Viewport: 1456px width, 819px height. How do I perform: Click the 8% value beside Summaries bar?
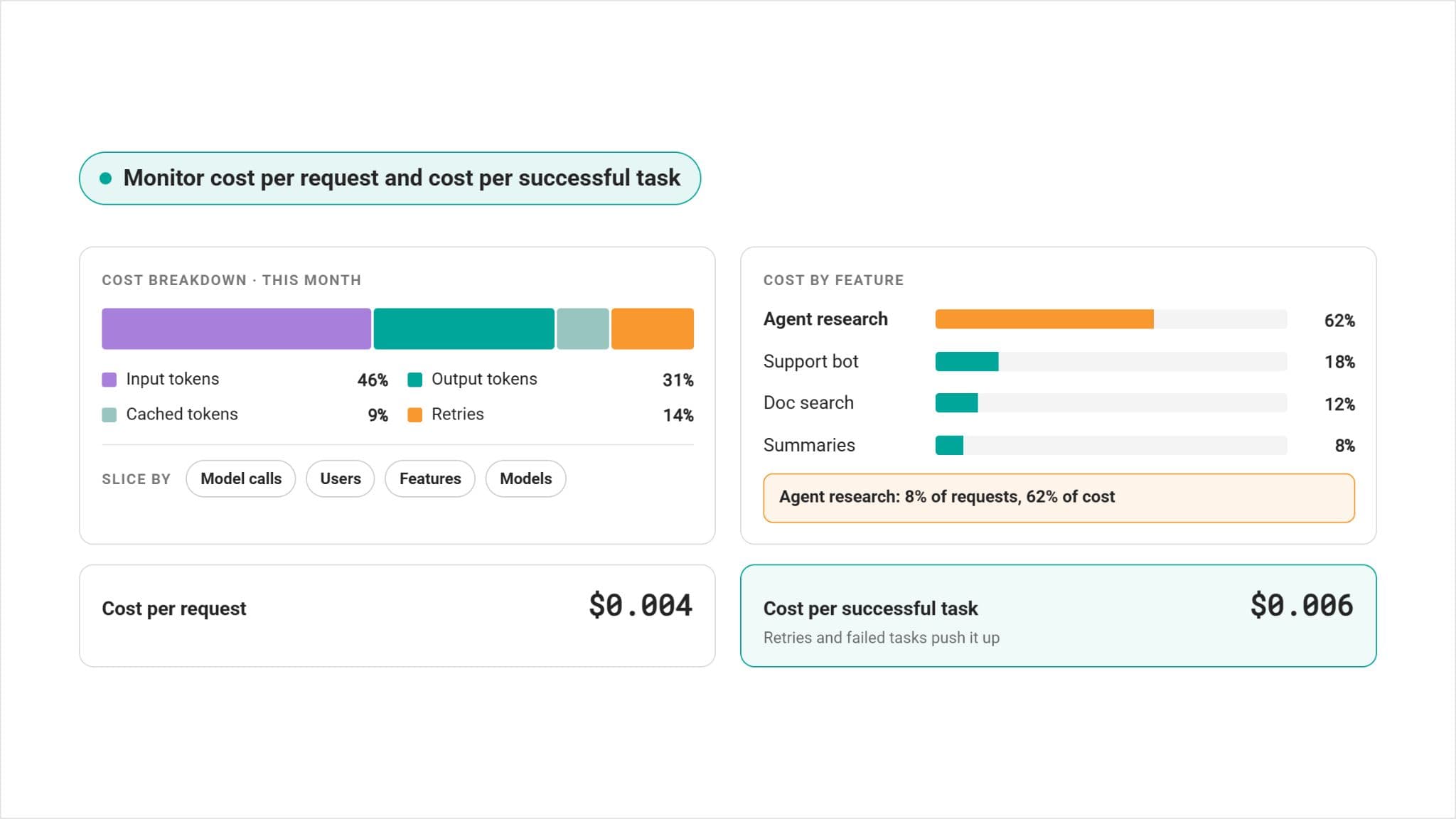tap(1344, 446)
